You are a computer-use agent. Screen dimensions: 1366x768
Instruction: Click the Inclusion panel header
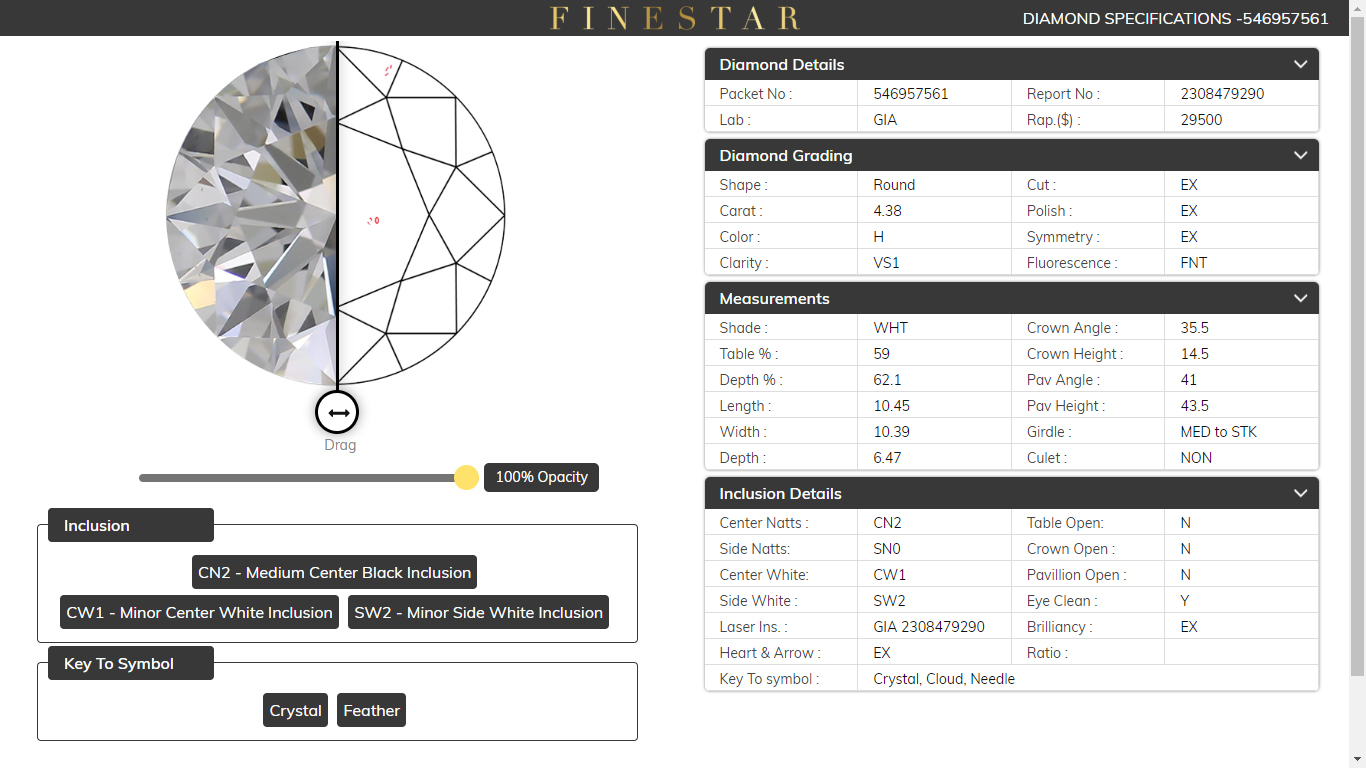click(131, 525)
